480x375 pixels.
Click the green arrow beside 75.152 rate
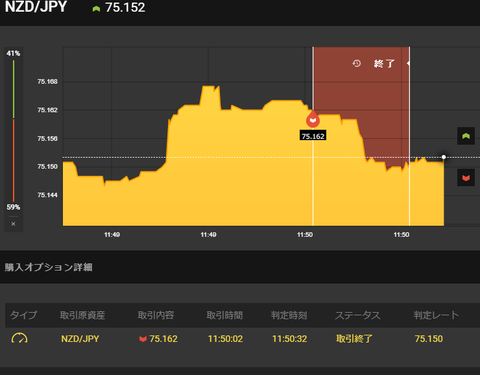96,9
